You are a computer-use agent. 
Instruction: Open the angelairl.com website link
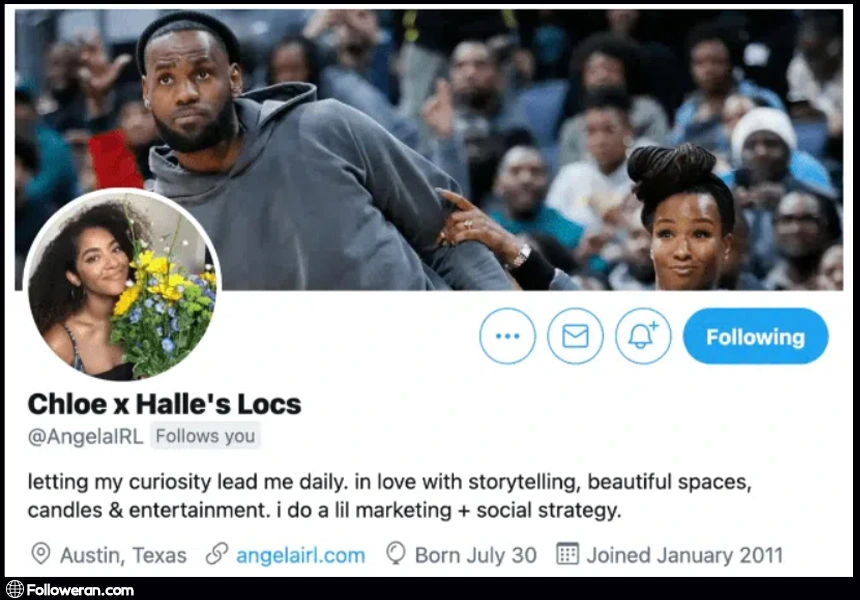301,555
